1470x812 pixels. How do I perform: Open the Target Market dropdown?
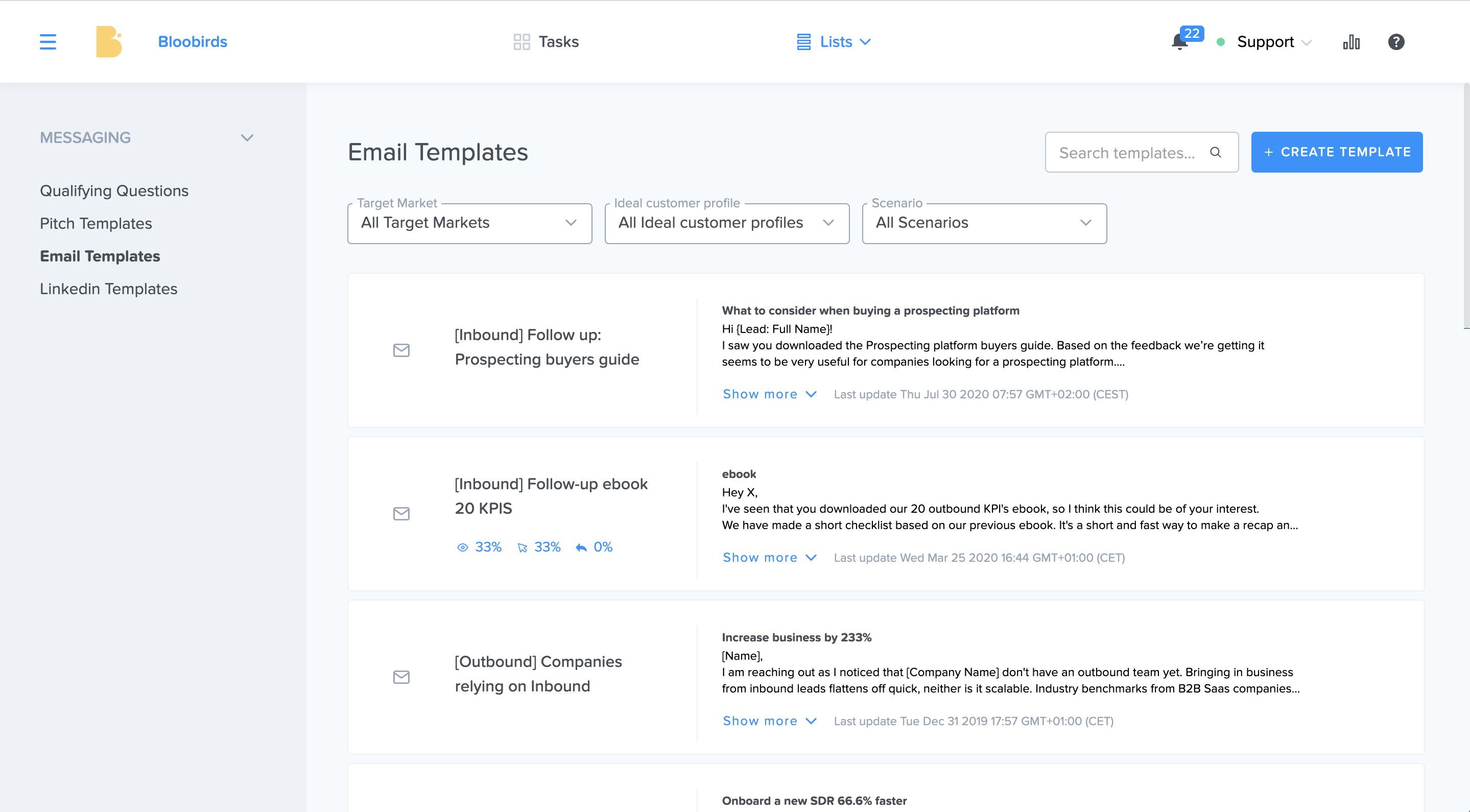coord(469,223)
